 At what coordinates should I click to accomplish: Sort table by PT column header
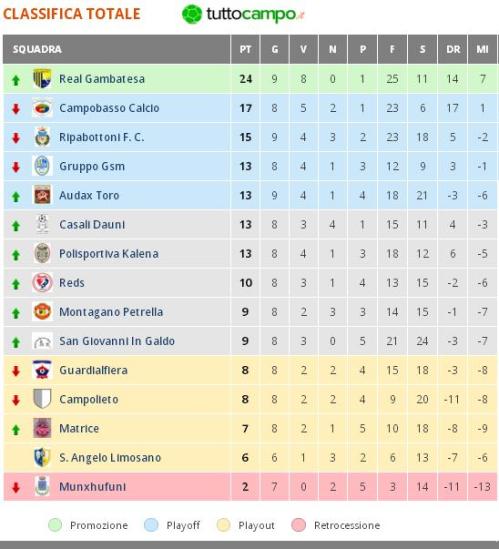pyautogui.click(x=245, y=49)
